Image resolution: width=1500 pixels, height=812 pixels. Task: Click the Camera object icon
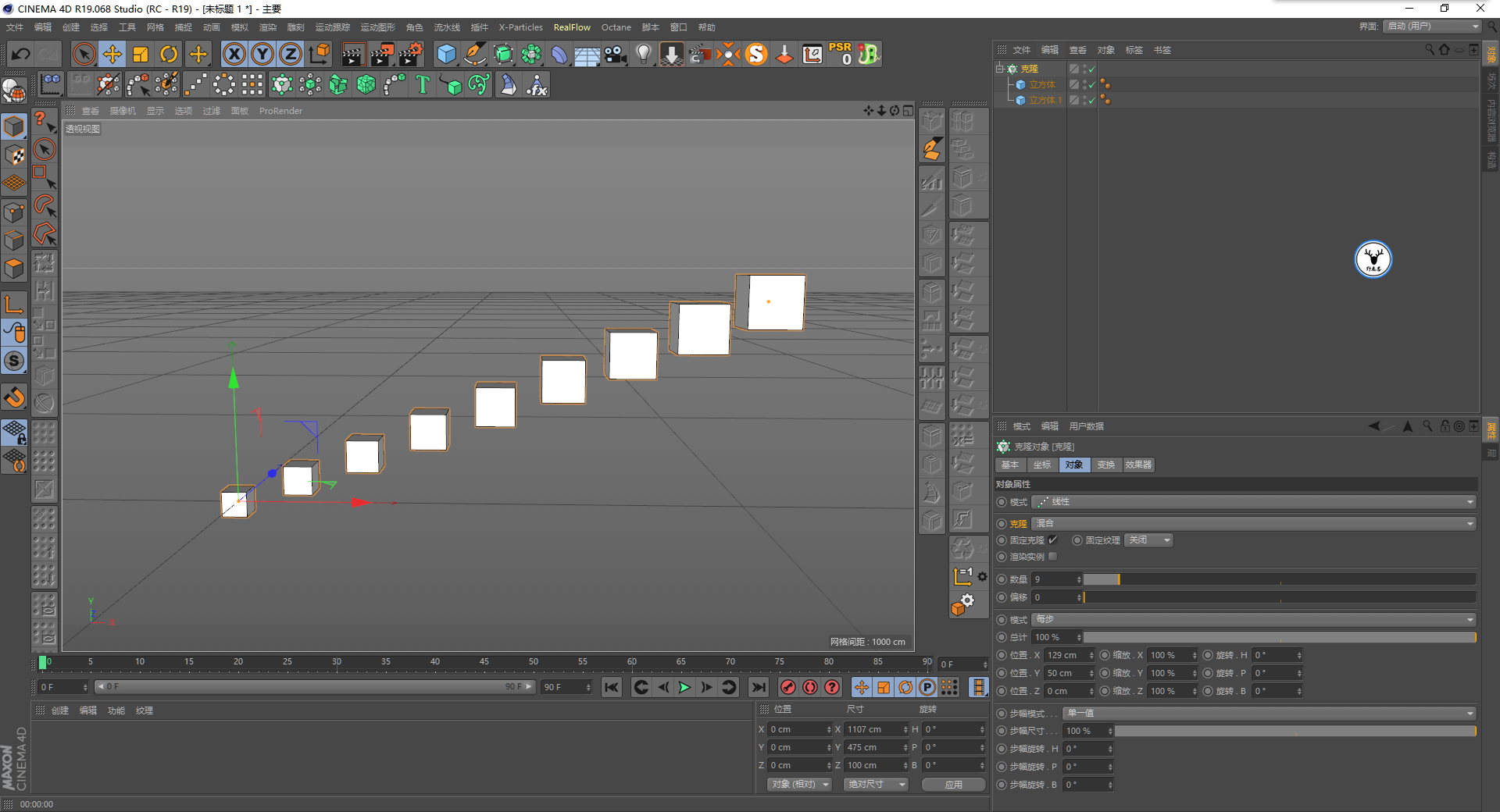[616, 54]
